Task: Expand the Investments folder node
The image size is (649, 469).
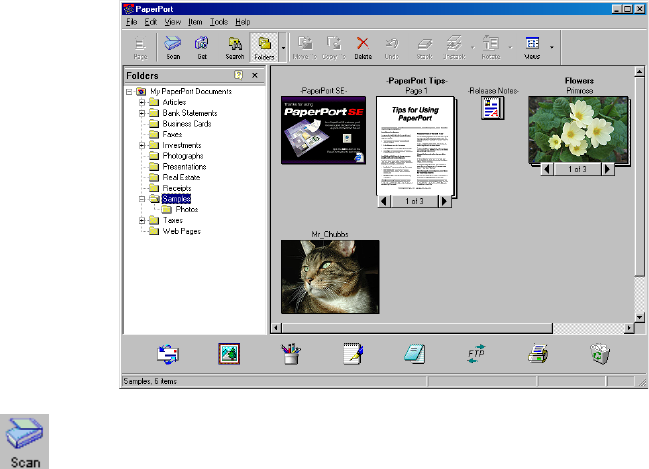Action: (x=142, y=145)
